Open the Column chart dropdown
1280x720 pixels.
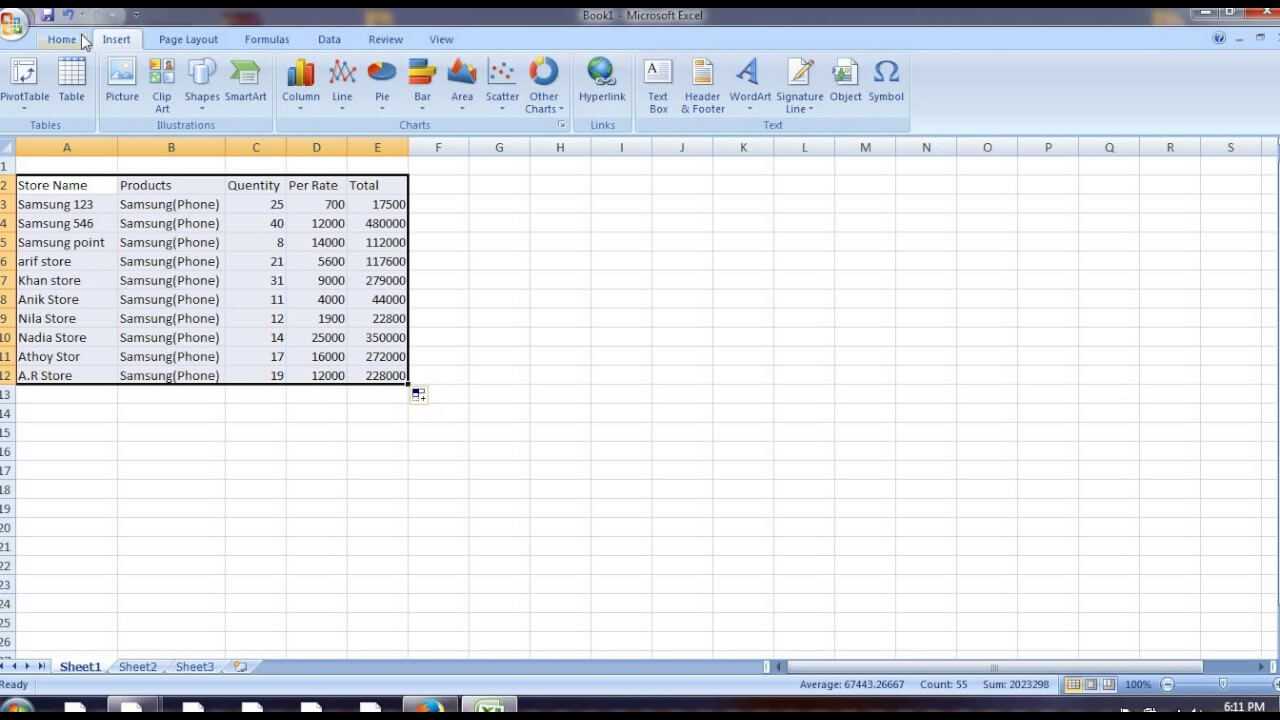[x=300, y=84]
